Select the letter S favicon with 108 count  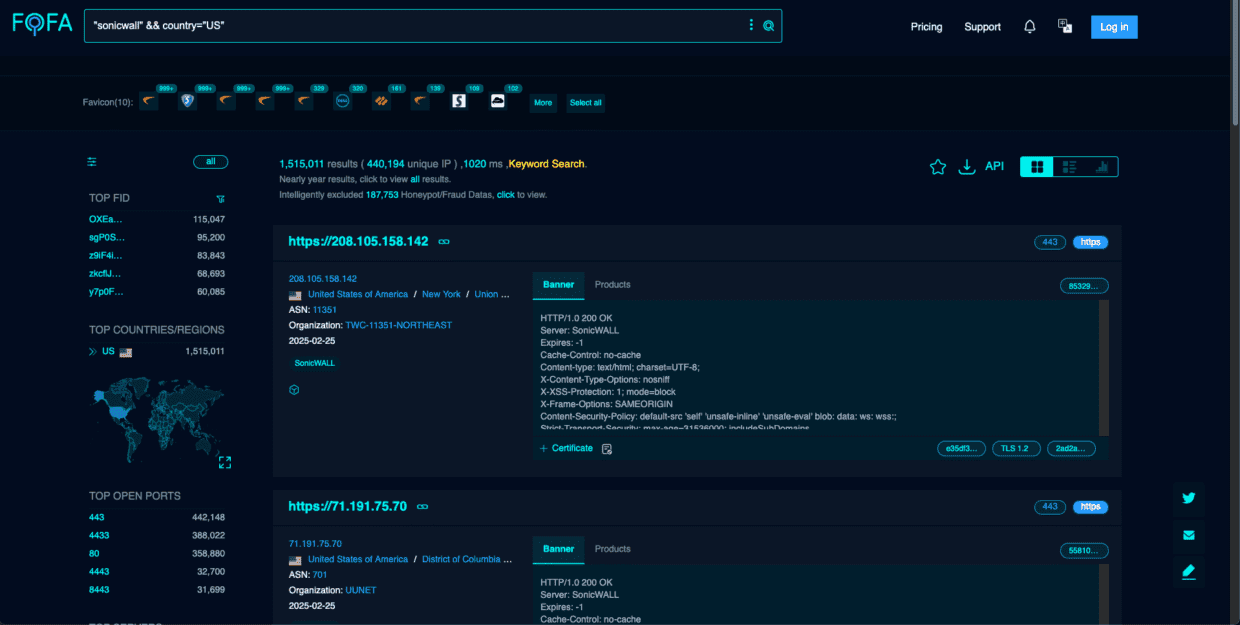(459, 101)
